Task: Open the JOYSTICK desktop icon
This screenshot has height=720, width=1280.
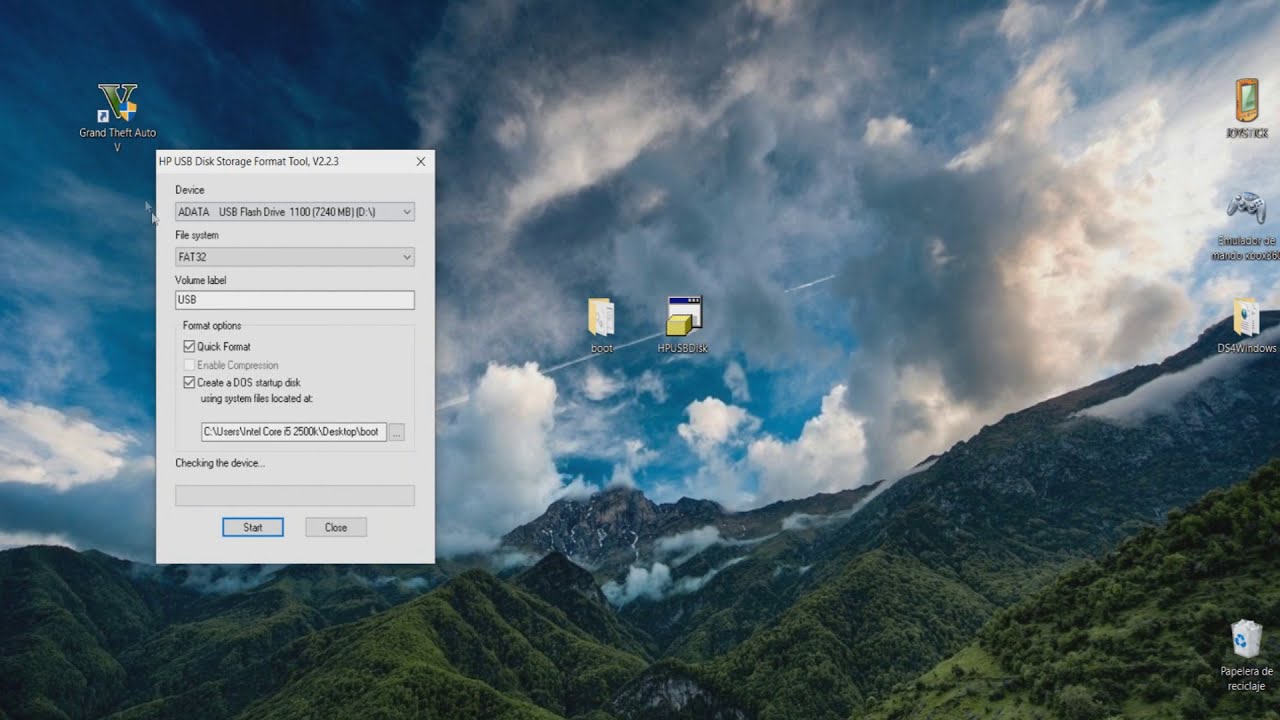Action: [1247, 108]
